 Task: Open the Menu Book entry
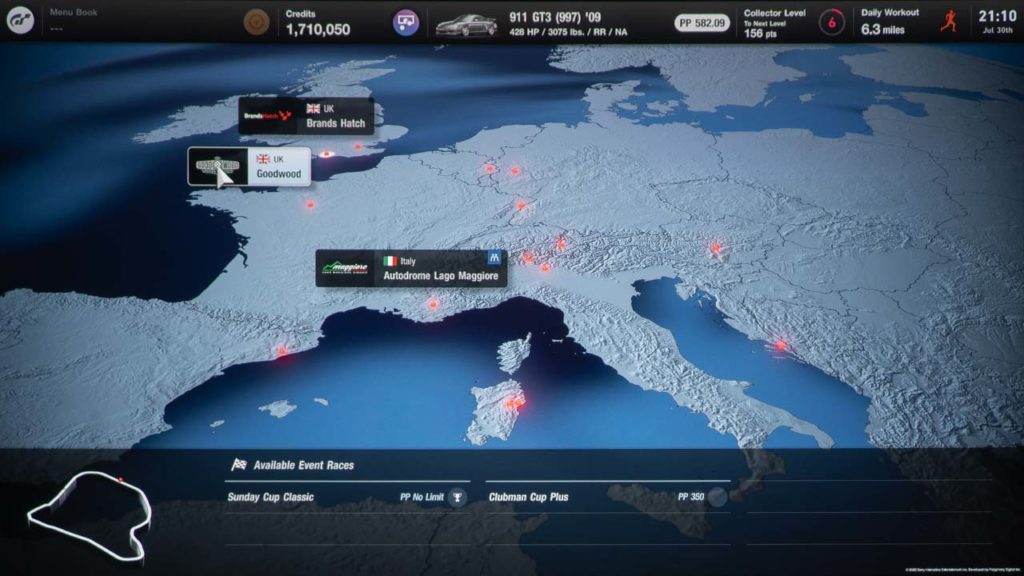[73, 20]
